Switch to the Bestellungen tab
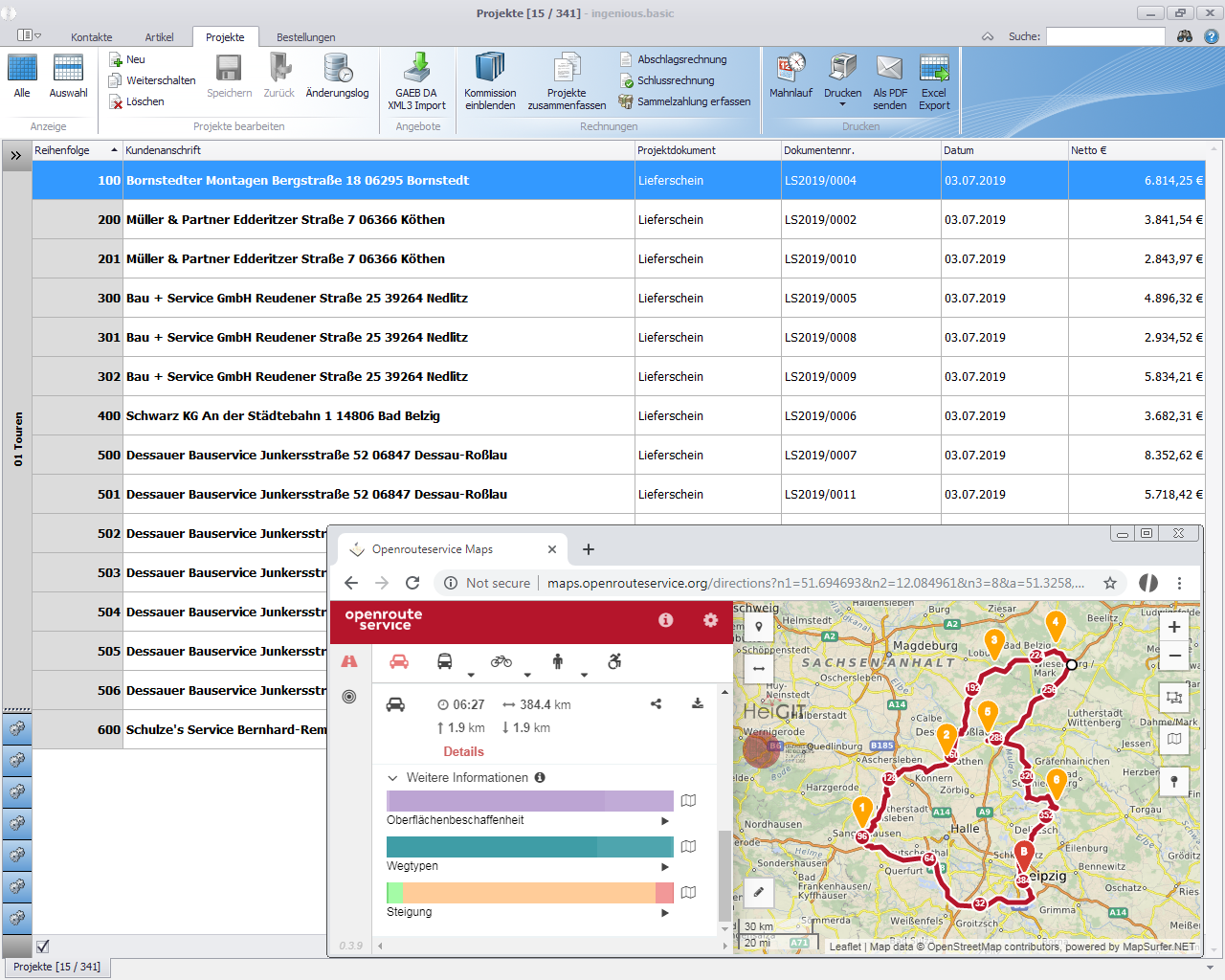Screen dimensions: 1225x980 coord(305,37)
